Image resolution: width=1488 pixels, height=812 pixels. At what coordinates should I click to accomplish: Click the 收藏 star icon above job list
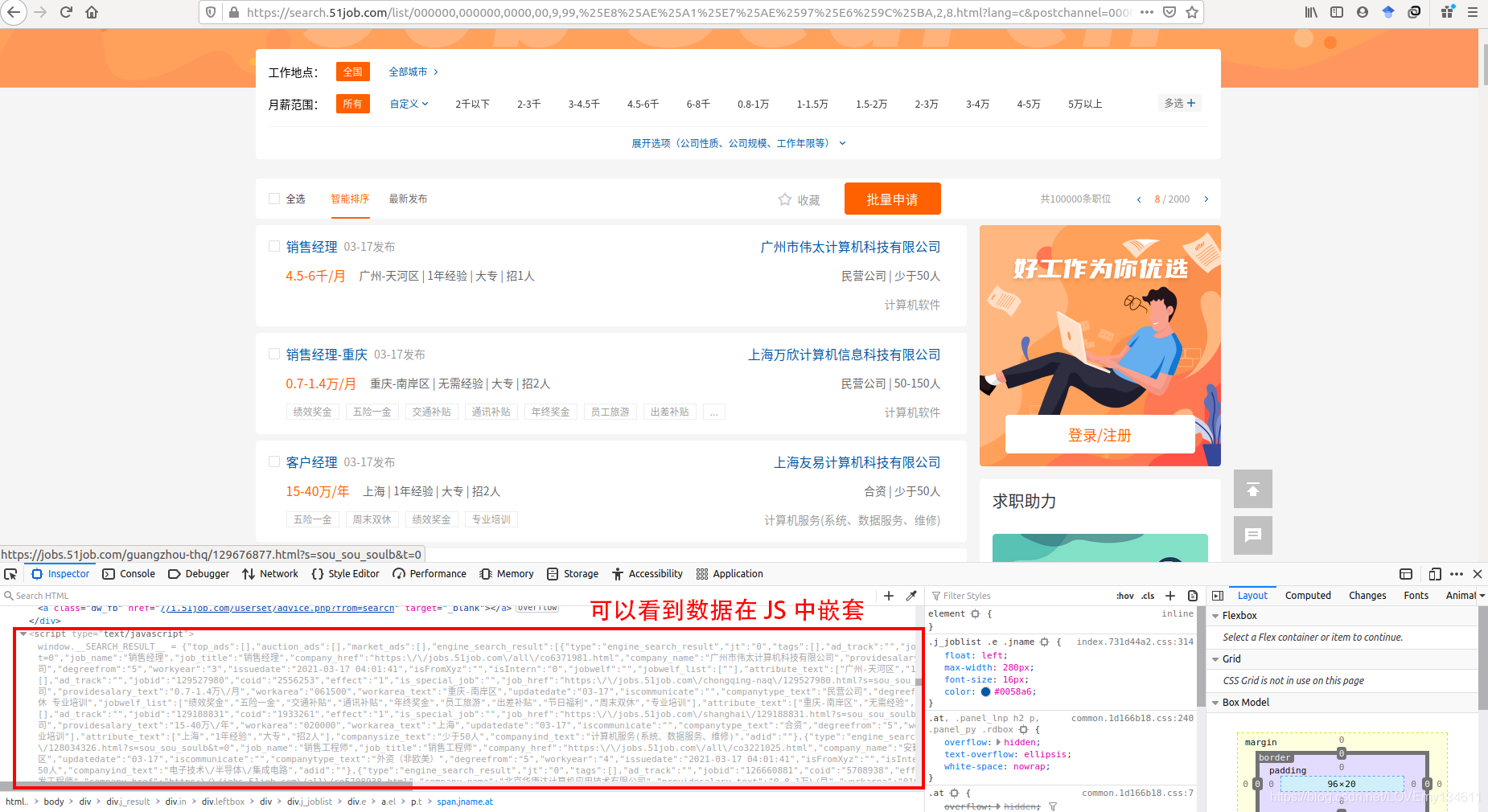click(786, 199)
